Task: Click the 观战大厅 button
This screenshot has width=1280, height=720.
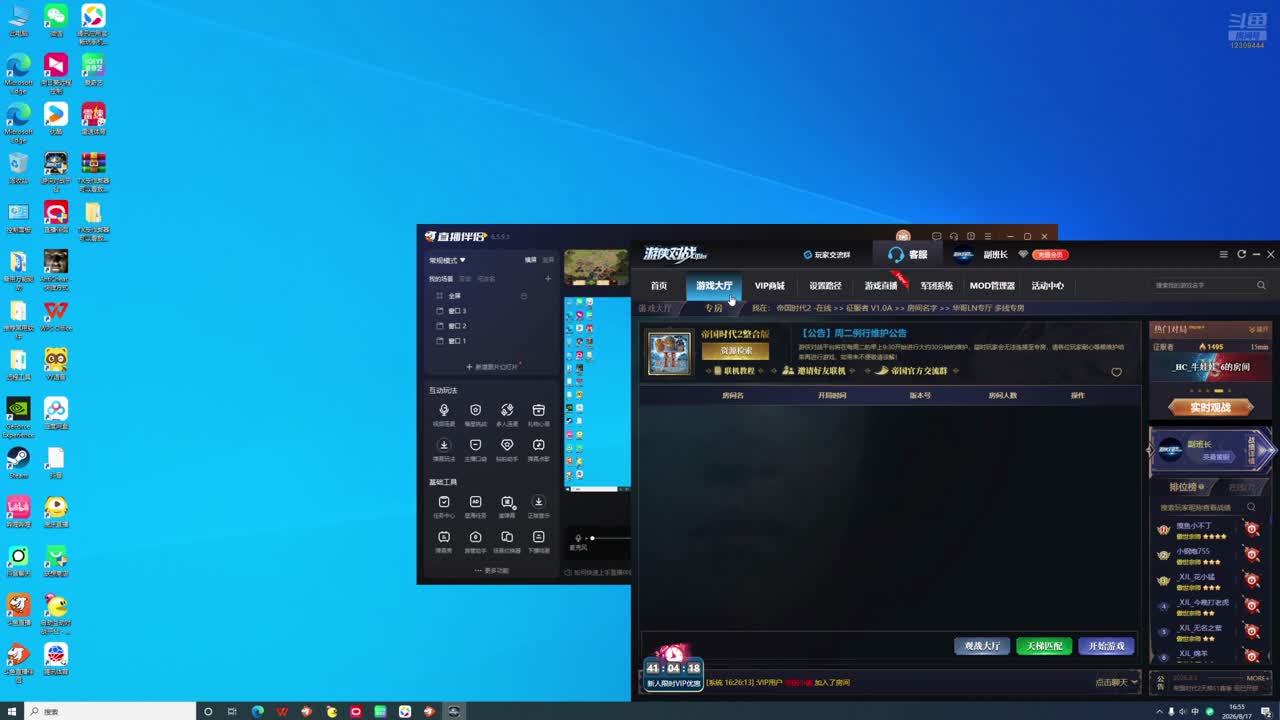Action: click(x=982, y=646)
